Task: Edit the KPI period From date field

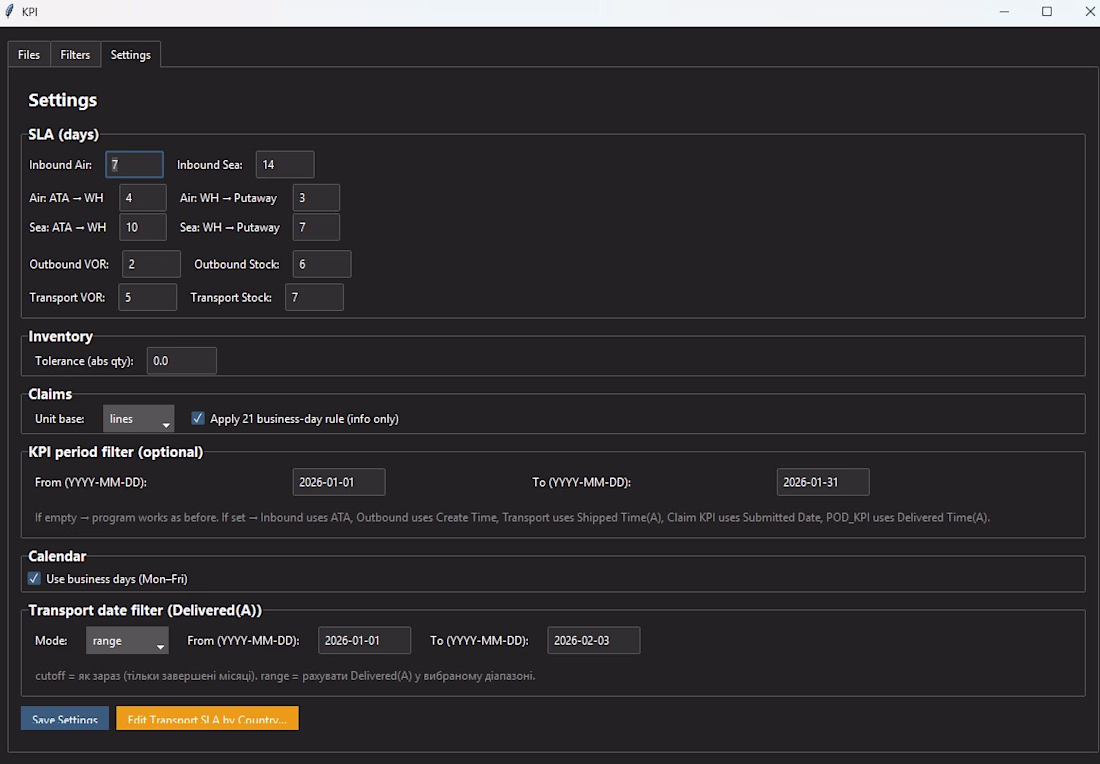Action: [338, 482]
